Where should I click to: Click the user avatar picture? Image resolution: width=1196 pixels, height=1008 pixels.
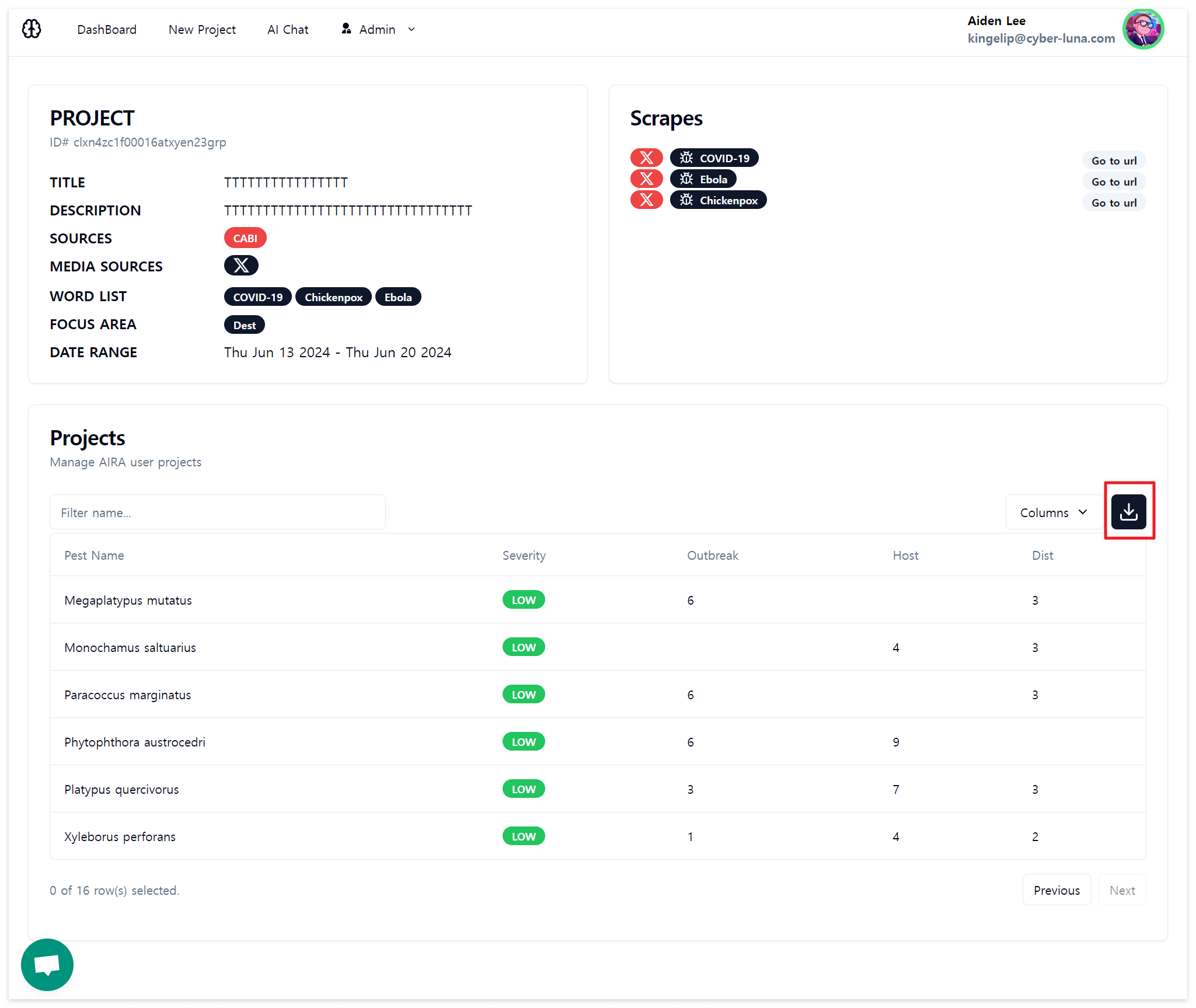pos(1143,29)
